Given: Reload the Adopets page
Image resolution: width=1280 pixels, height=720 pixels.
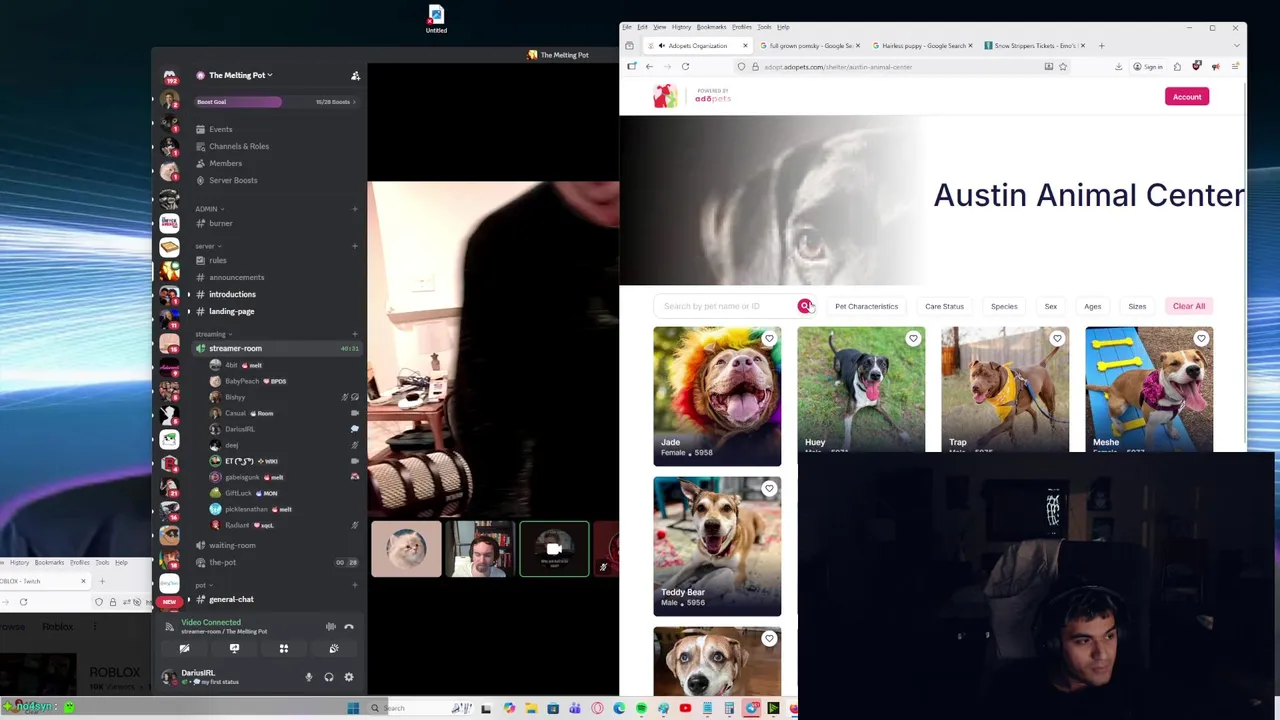Looking at the screenshot, I should point(685,67).
